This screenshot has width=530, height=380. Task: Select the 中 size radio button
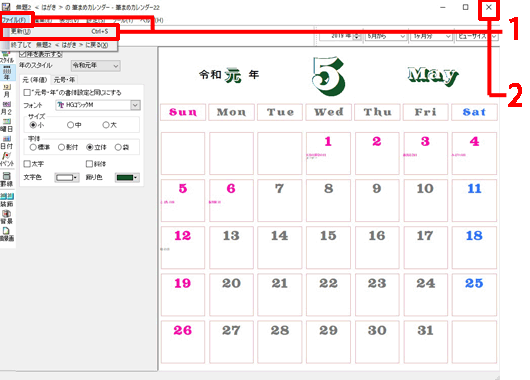(70, 125)
